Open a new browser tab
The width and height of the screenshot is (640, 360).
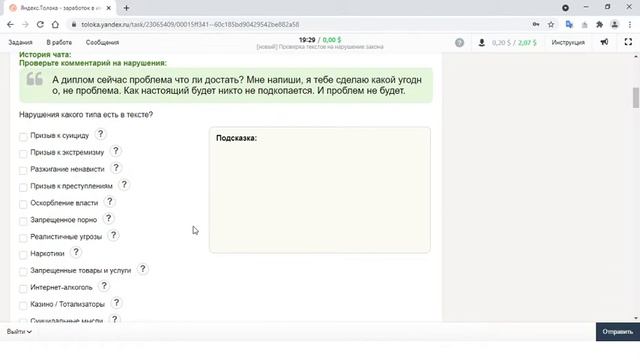pyautogui.click(x=127, y=8)
